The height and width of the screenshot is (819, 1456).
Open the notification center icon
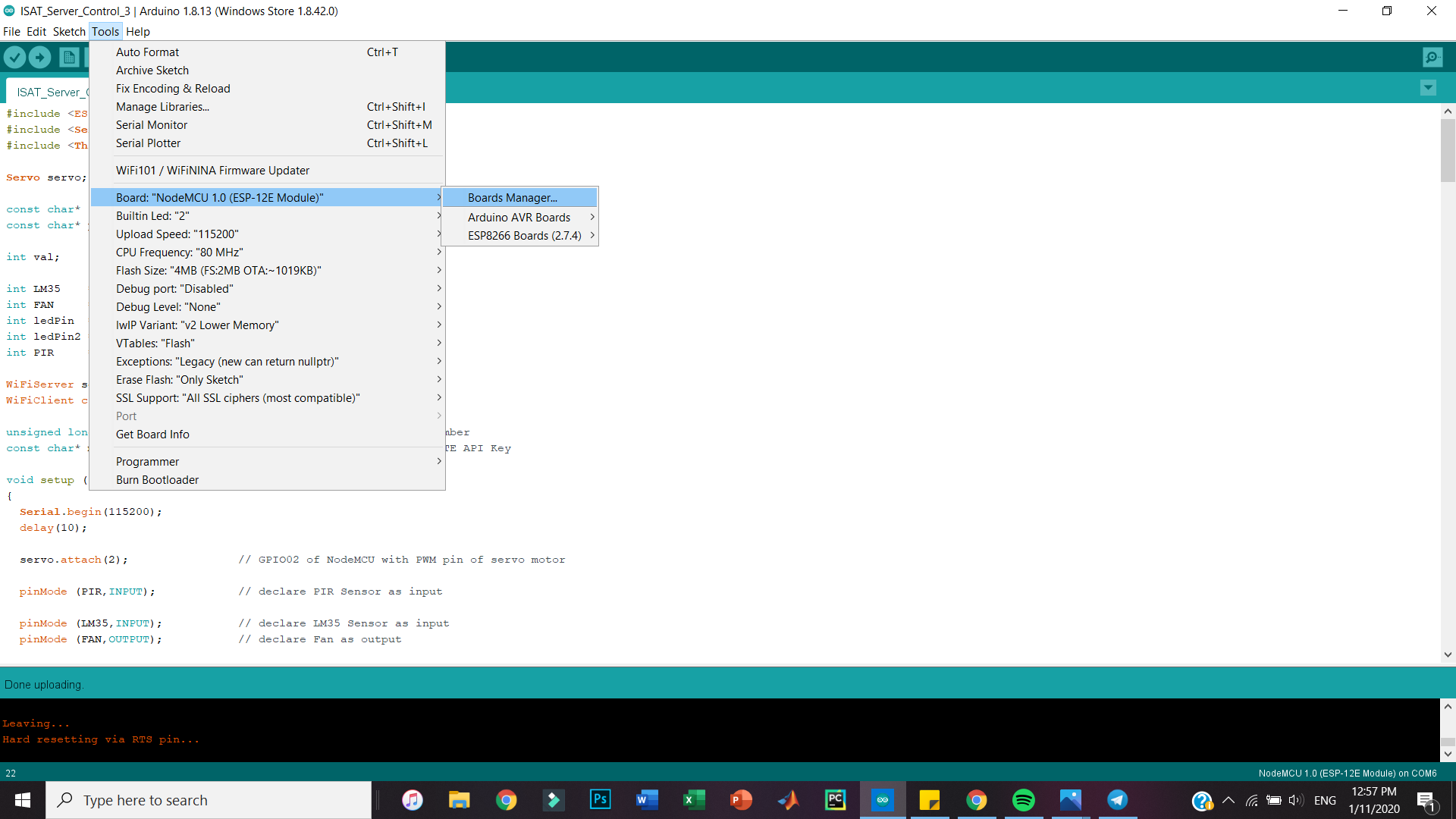[x=1426, y=801]
